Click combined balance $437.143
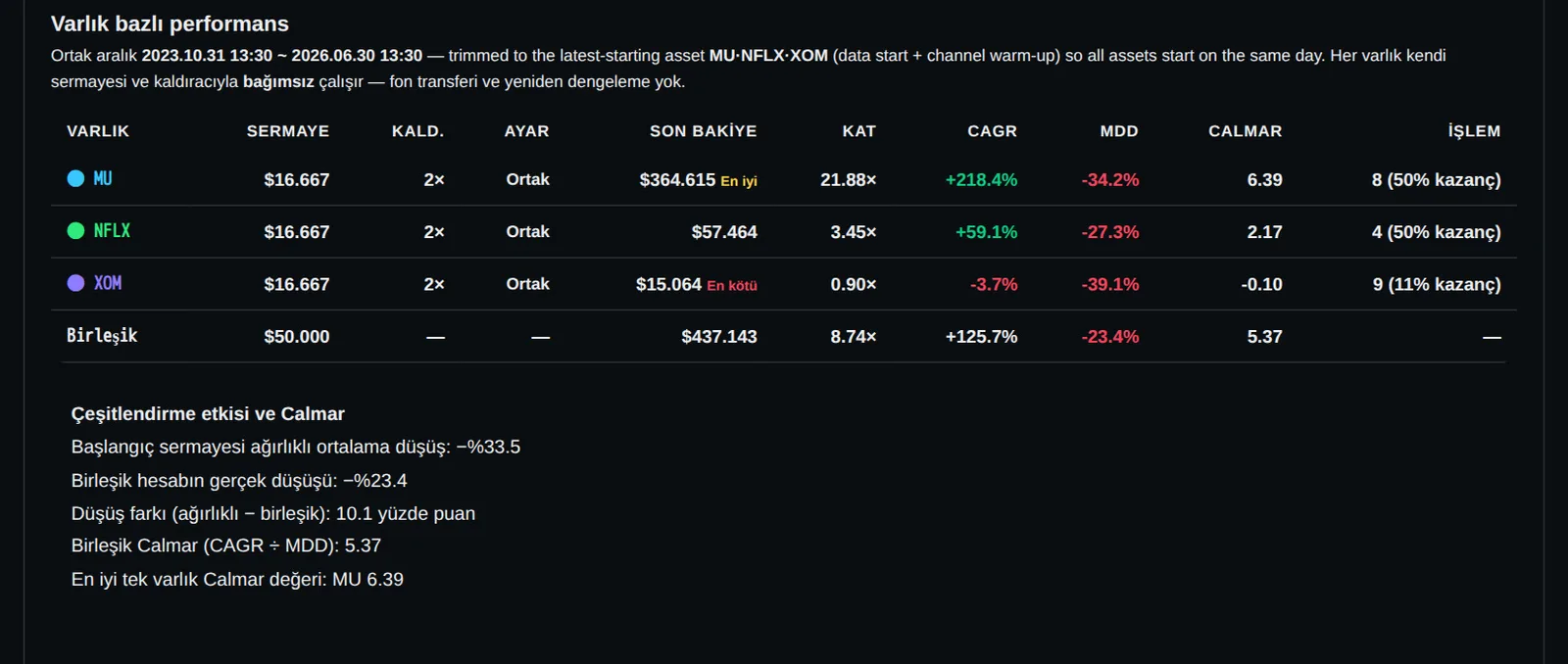Screen dimensions: 1568x664 pyautogui.click(x=719, y=337)
